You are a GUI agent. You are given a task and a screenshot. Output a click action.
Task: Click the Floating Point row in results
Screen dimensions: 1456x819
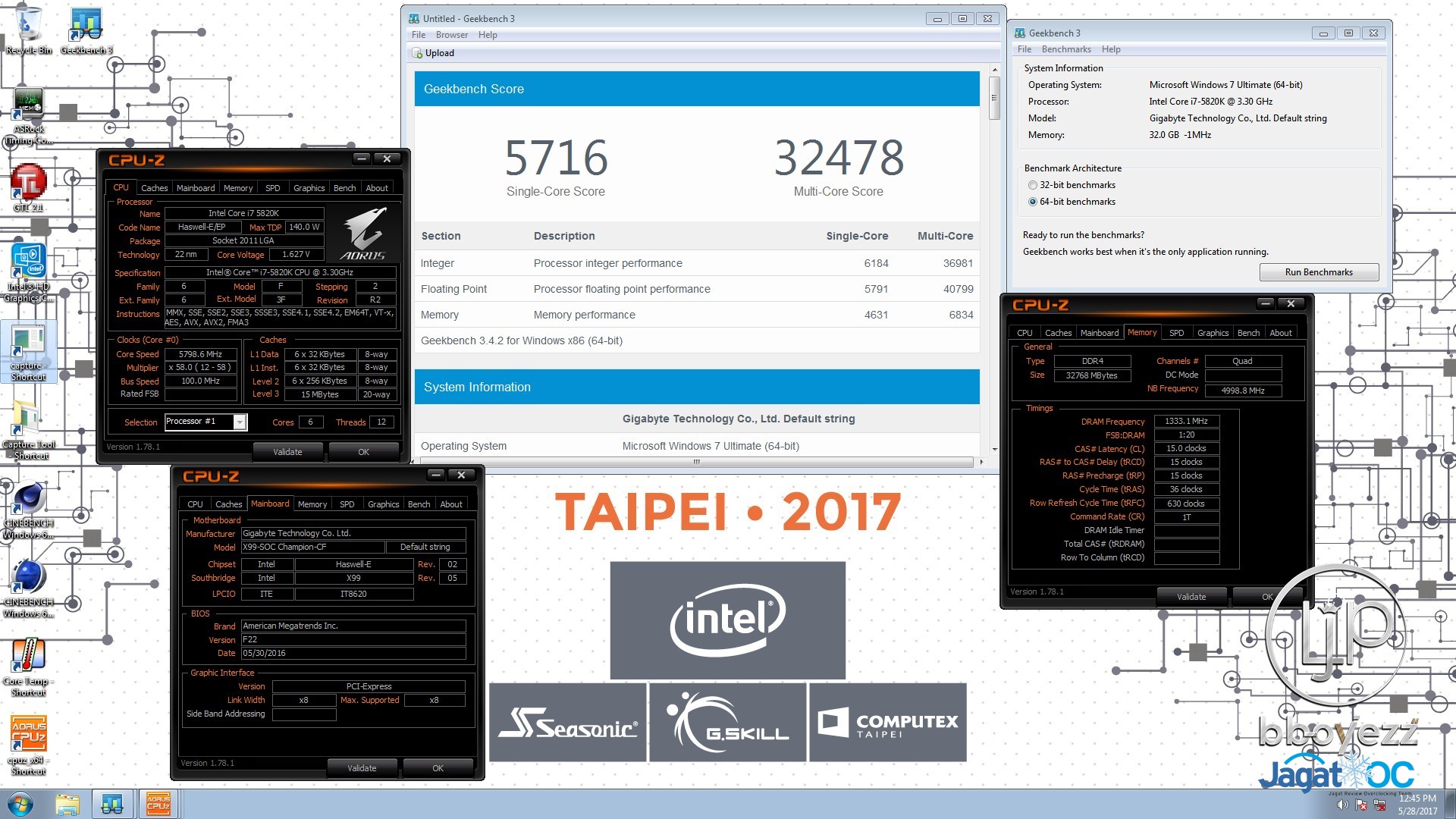[697, 289]
